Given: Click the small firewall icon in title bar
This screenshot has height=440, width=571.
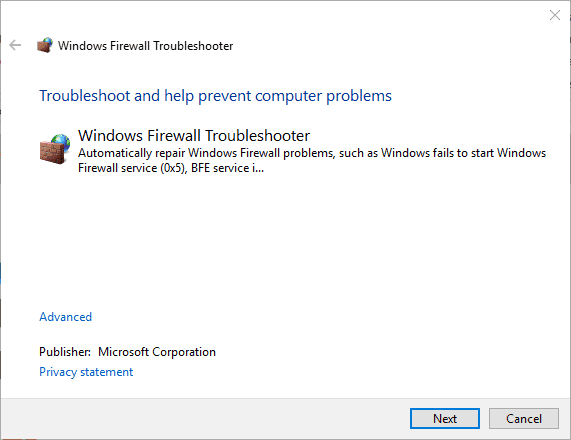Looking at the screenshot, I should click(x=44, y=46).
